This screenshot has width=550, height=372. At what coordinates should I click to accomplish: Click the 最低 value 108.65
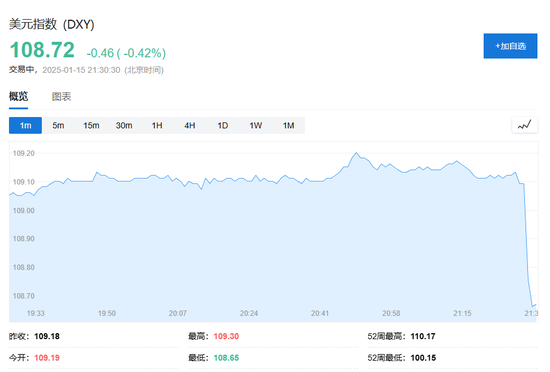point(226,358)
